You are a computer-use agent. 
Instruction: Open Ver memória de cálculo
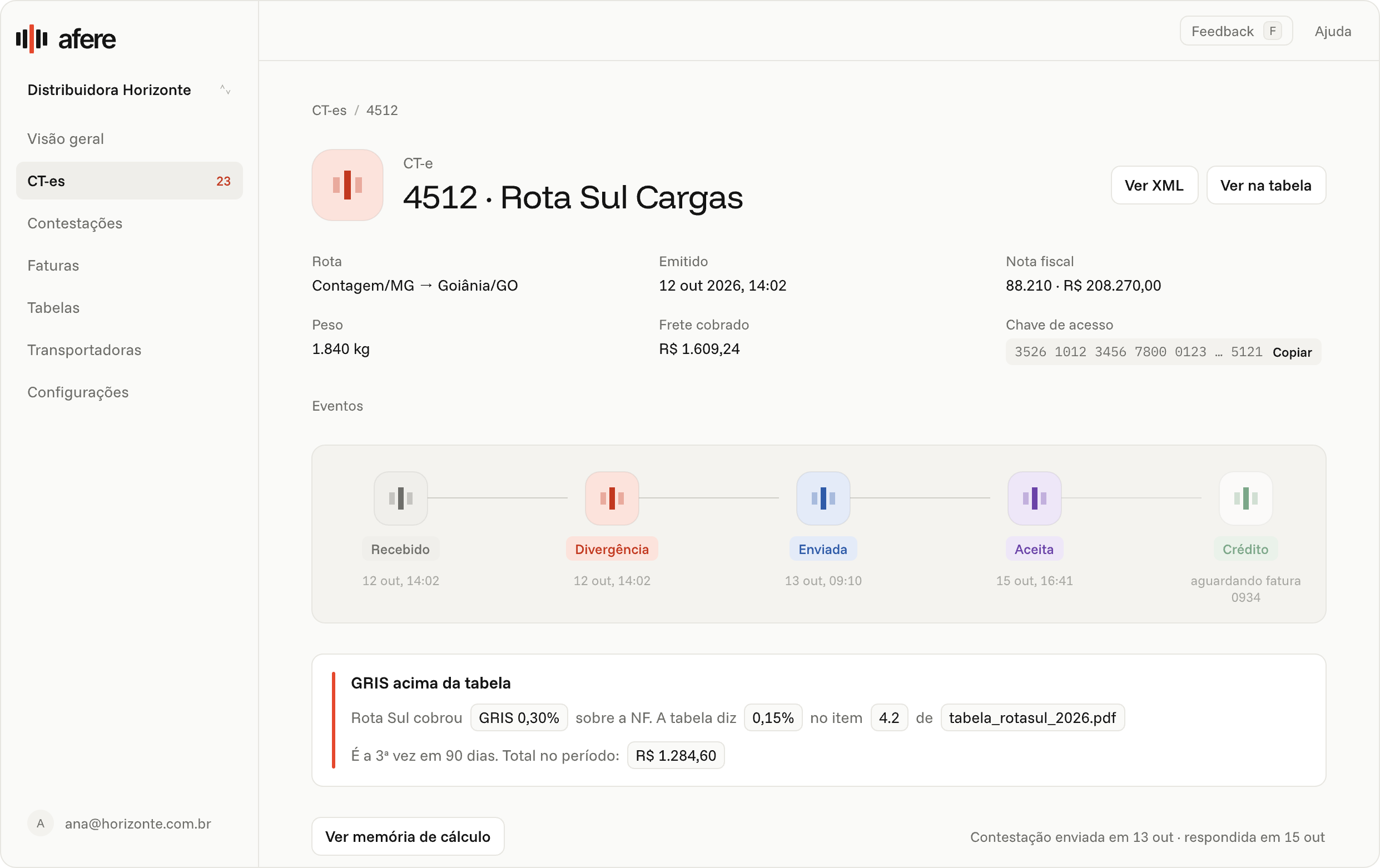click(x=408, y=836)
